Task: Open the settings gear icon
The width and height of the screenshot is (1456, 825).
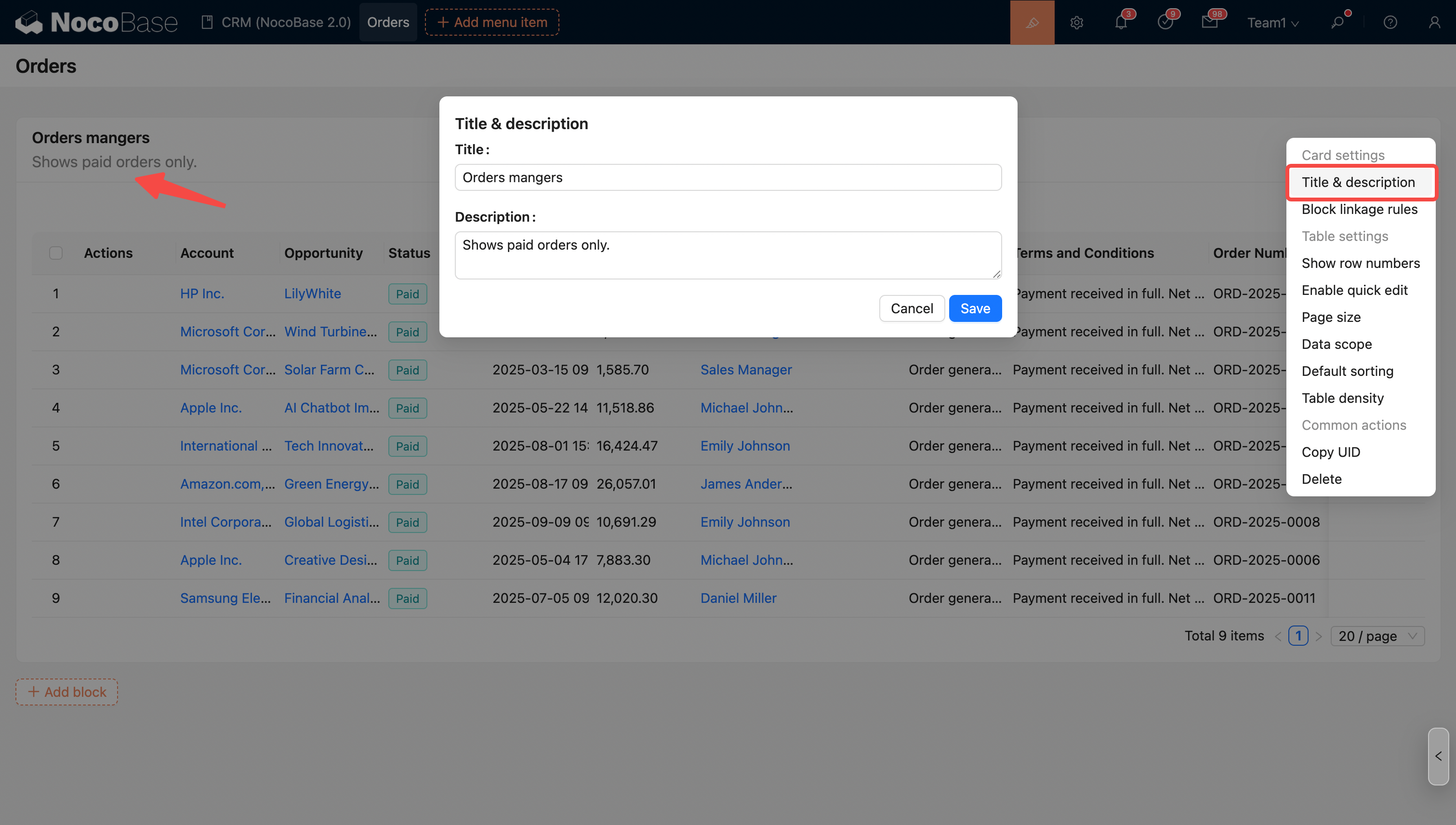Action: [1076, 22]
